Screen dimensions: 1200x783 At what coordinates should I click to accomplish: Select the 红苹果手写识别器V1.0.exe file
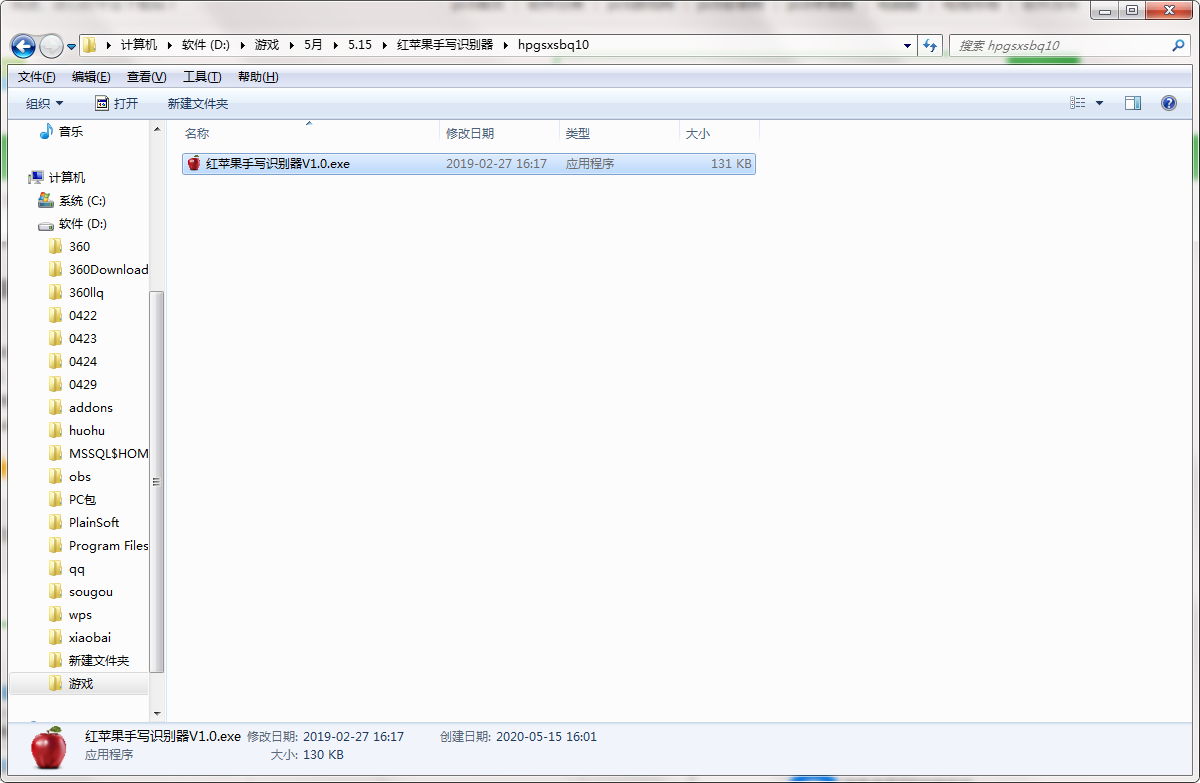468,163
